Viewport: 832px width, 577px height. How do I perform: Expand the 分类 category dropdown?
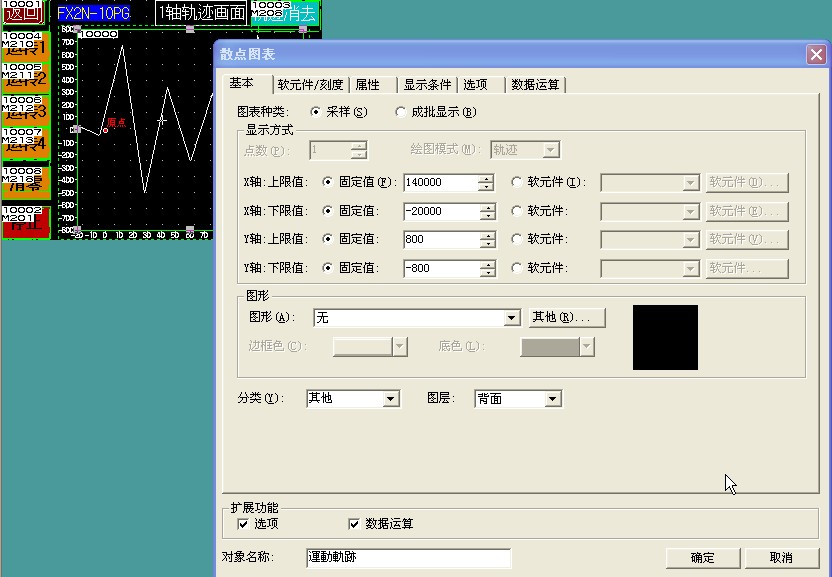click(x=390, y=399)
